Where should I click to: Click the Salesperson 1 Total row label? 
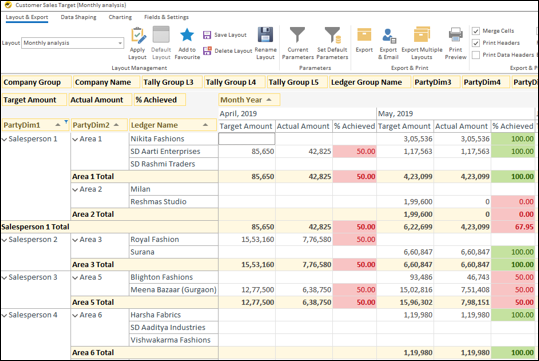(35, 227)
